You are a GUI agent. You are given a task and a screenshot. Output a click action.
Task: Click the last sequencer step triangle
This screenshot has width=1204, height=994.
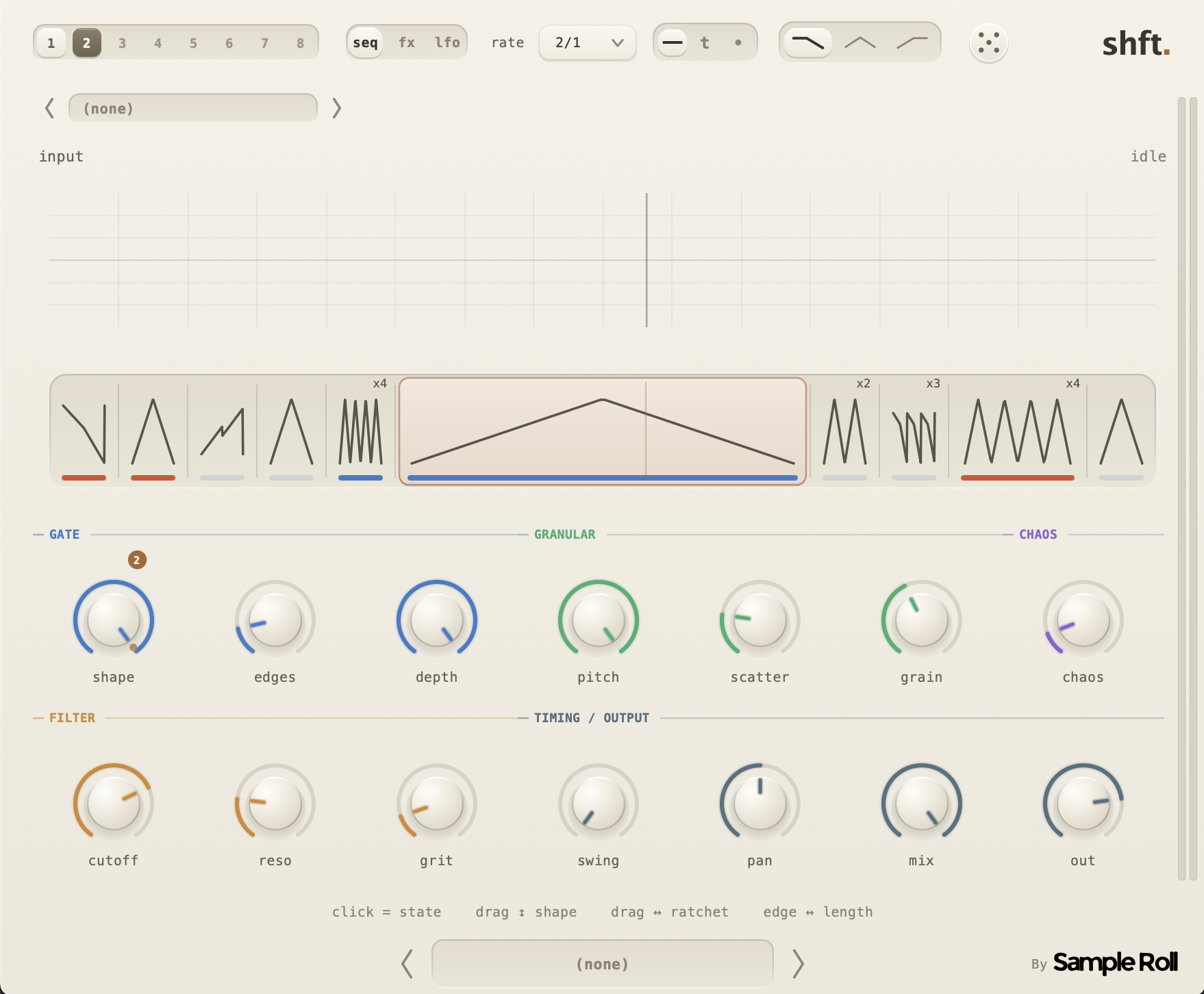pos(1121,431)
